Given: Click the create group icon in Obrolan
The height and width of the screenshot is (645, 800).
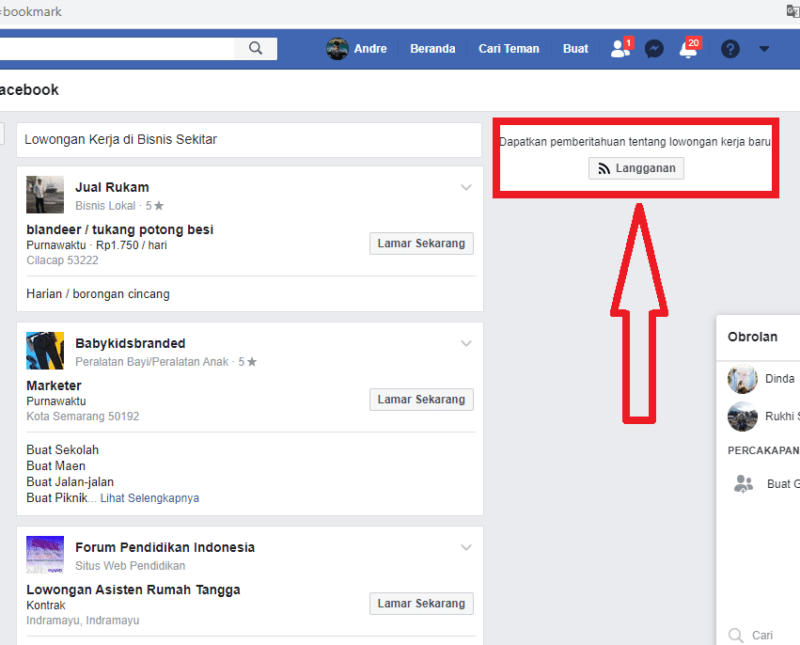Looking at the screenshot, I should coord(743,484).
